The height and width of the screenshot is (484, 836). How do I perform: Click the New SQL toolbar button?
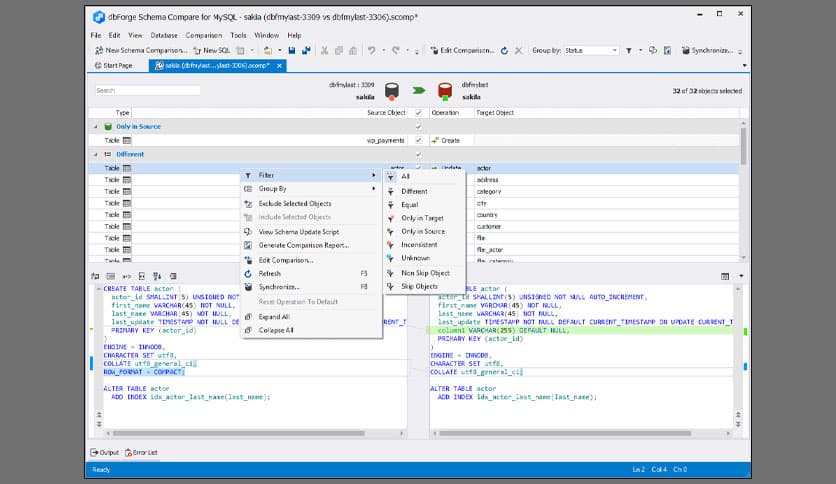point(212,50)
